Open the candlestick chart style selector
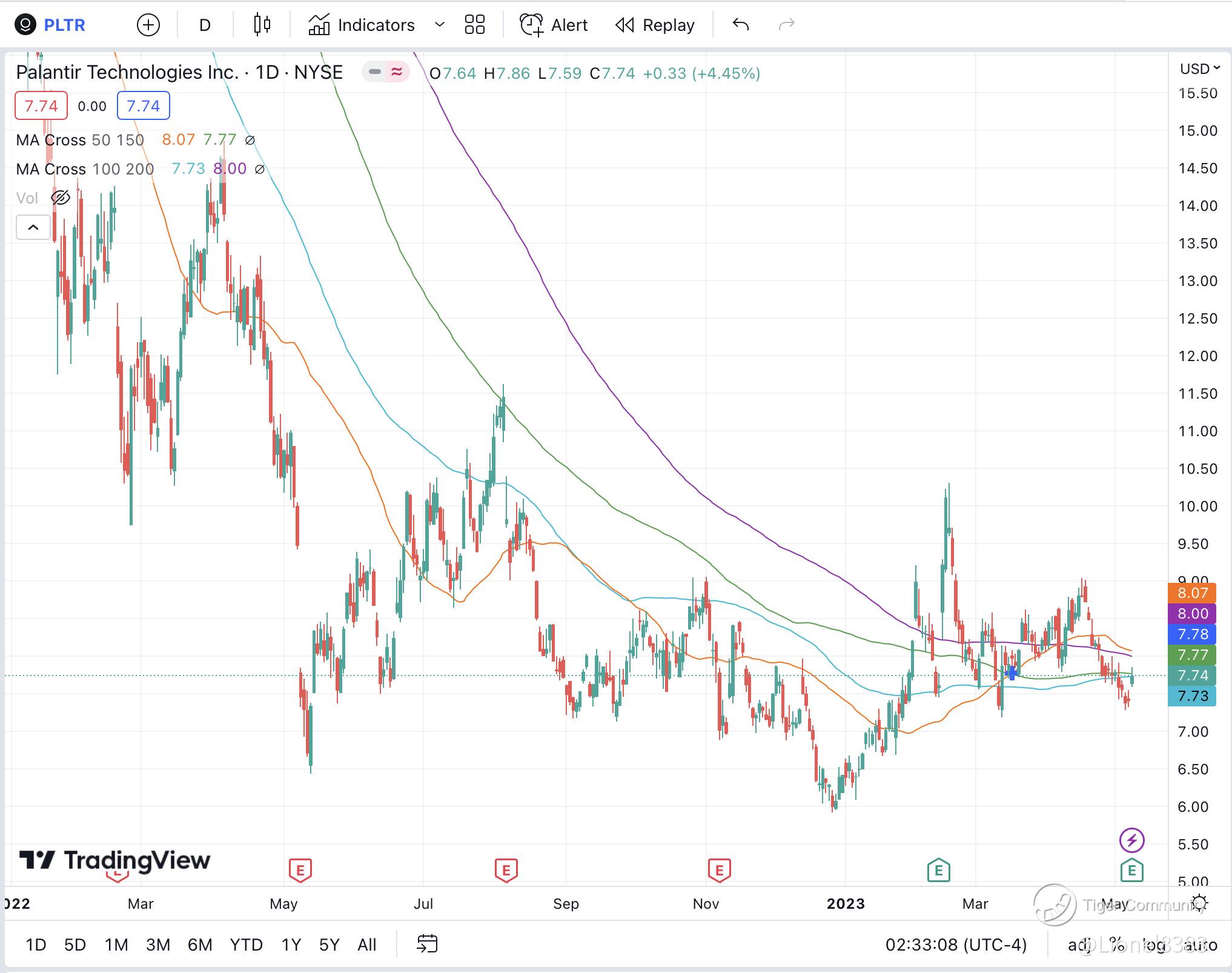The height and width of the screenshot is (973, 1232). pos(262,25)
